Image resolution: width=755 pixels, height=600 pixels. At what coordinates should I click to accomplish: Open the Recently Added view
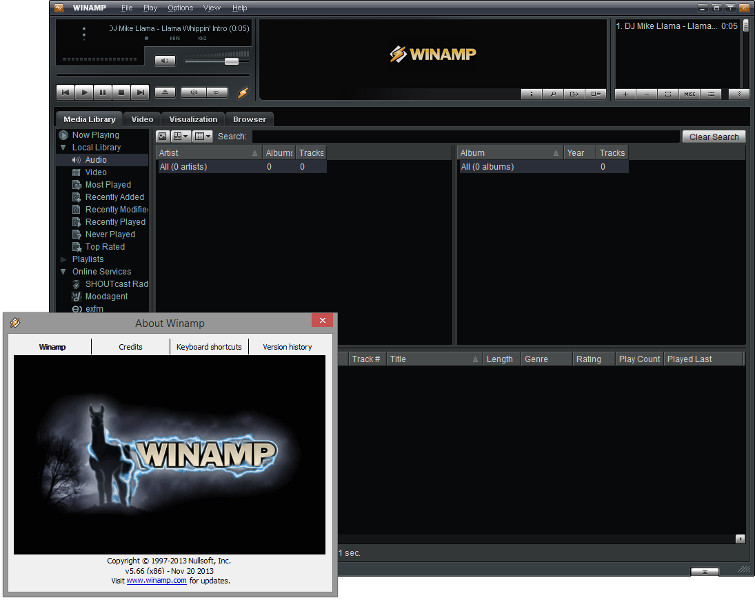[x=115, y=197]
